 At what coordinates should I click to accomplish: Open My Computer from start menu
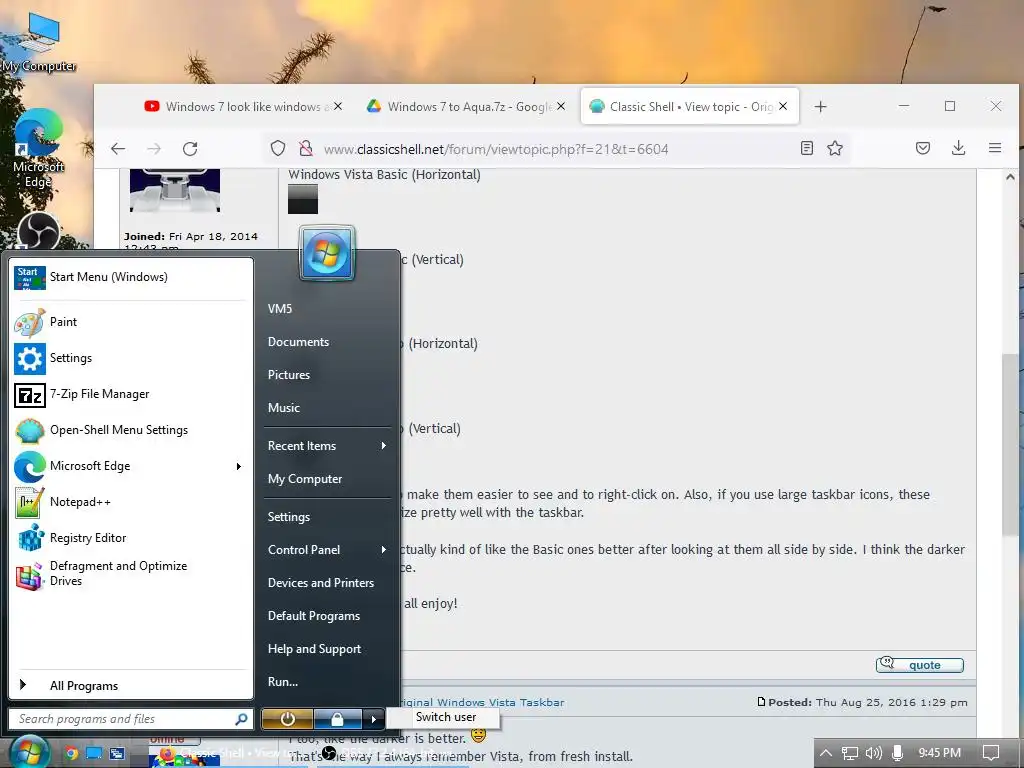327,479
